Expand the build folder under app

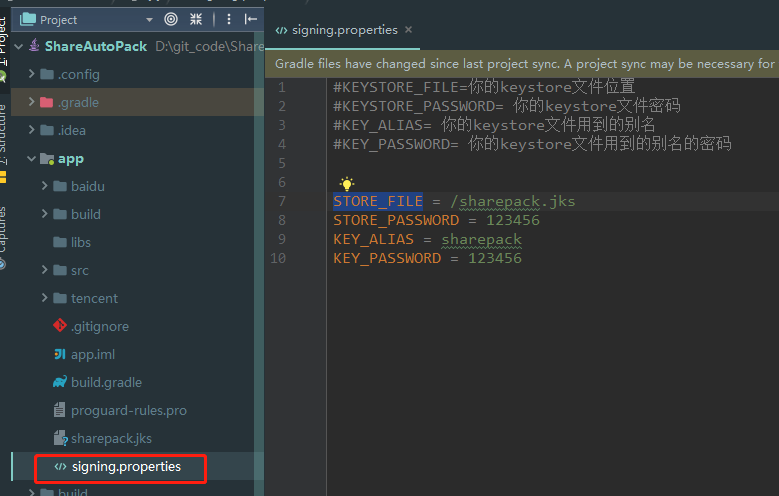[44, 214]
